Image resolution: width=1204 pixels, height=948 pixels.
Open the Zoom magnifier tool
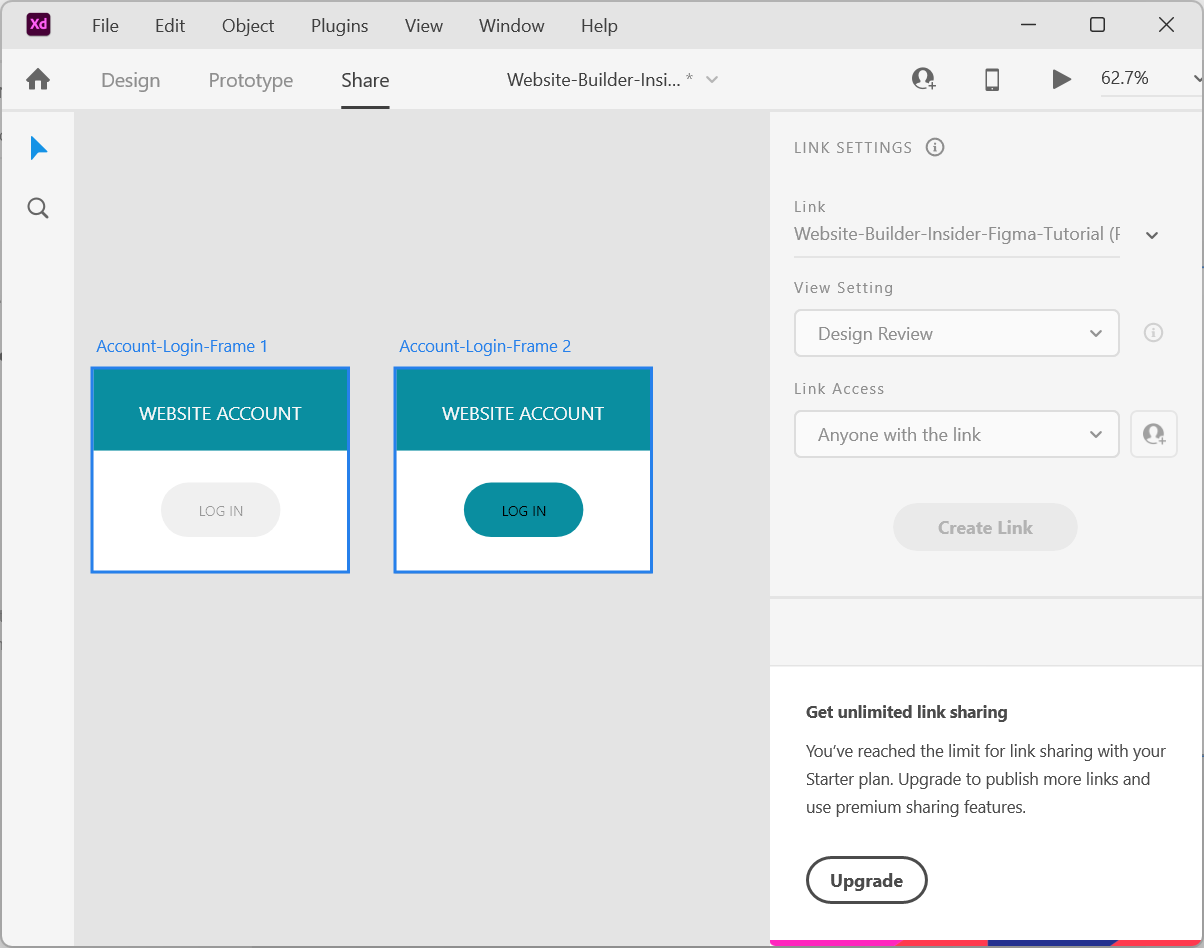[x=38, y=208]
